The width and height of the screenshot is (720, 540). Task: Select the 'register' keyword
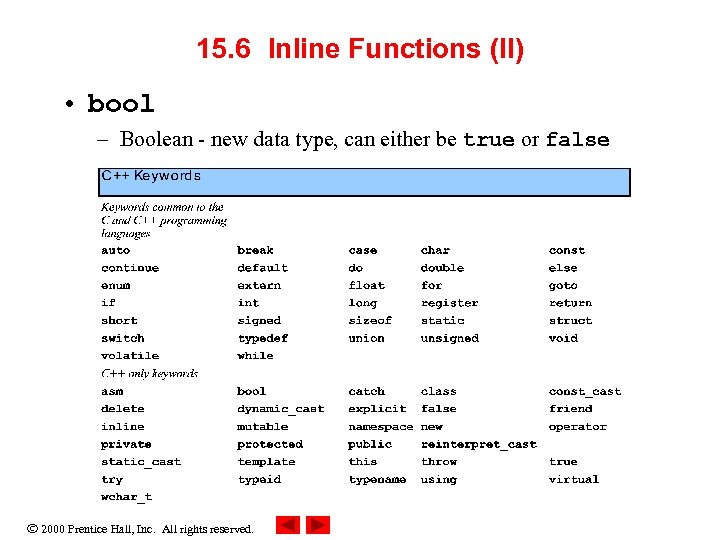tap(450, 304)
